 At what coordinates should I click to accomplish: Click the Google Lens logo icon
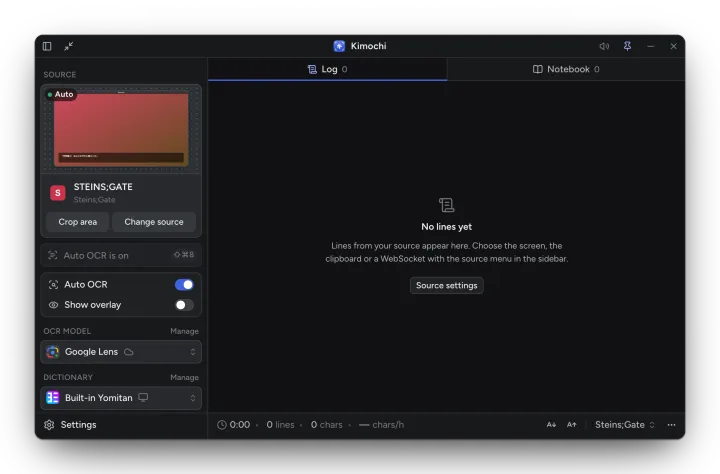pos(53,352)
